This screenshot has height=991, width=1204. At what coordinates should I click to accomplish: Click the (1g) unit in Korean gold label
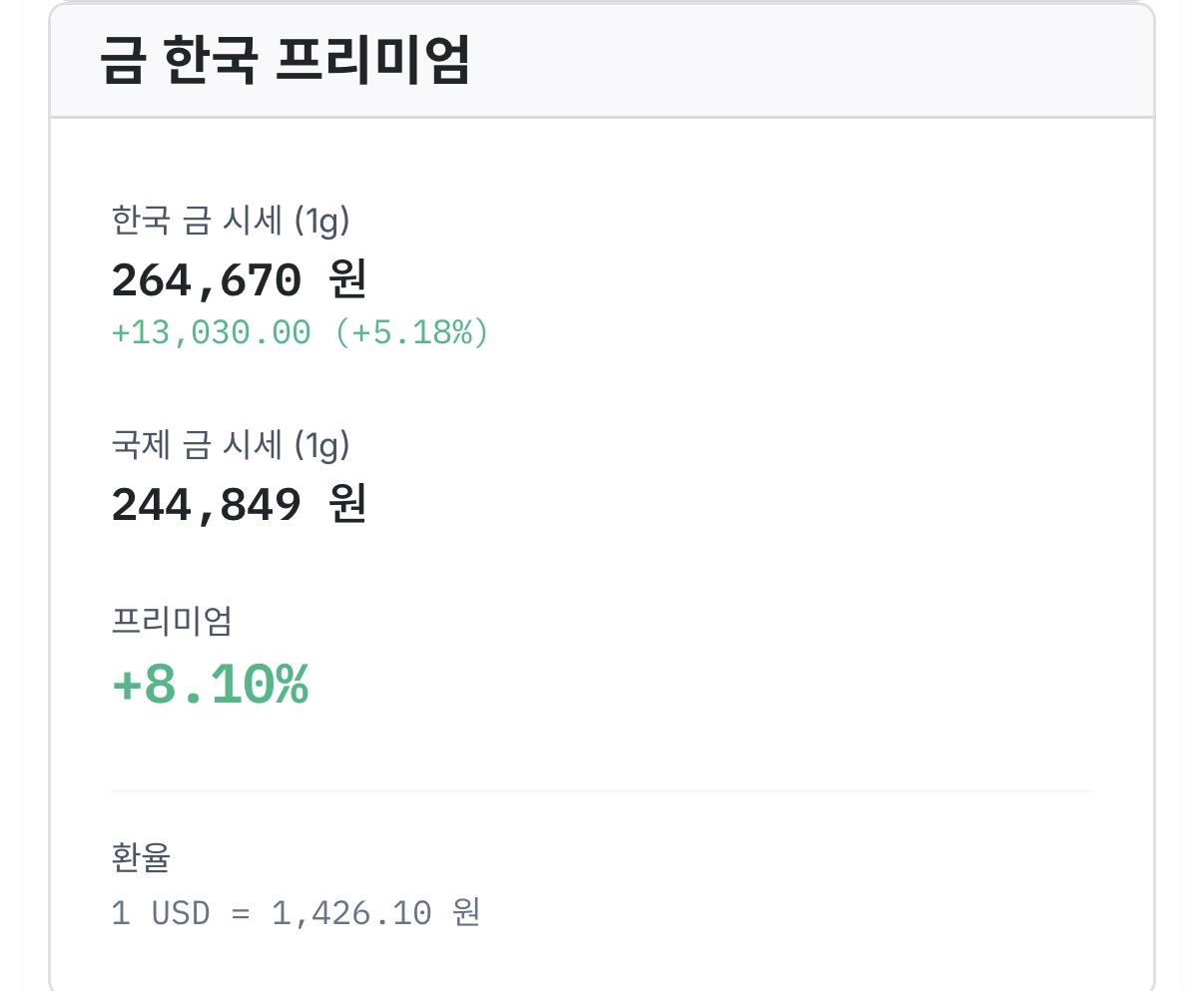click(x=322, y=221)
